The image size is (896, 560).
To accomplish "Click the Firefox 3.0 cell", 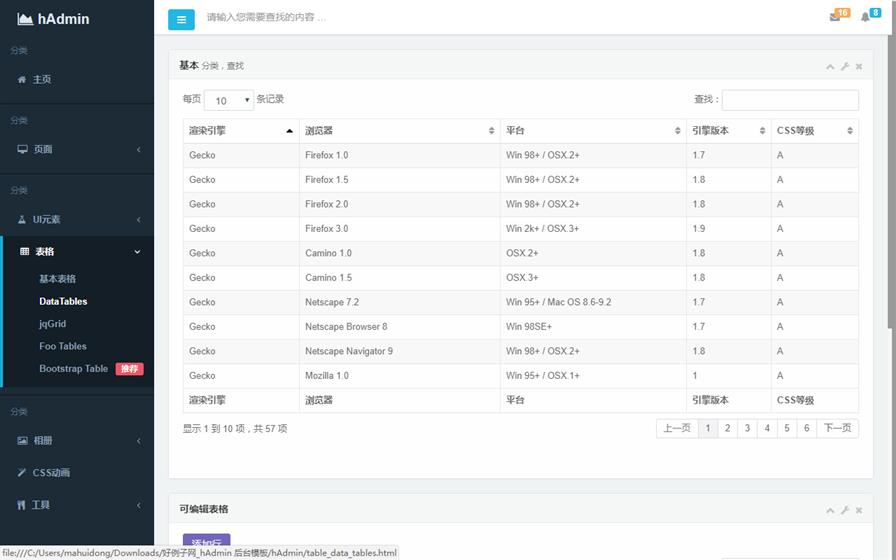I will pos(399,229).
